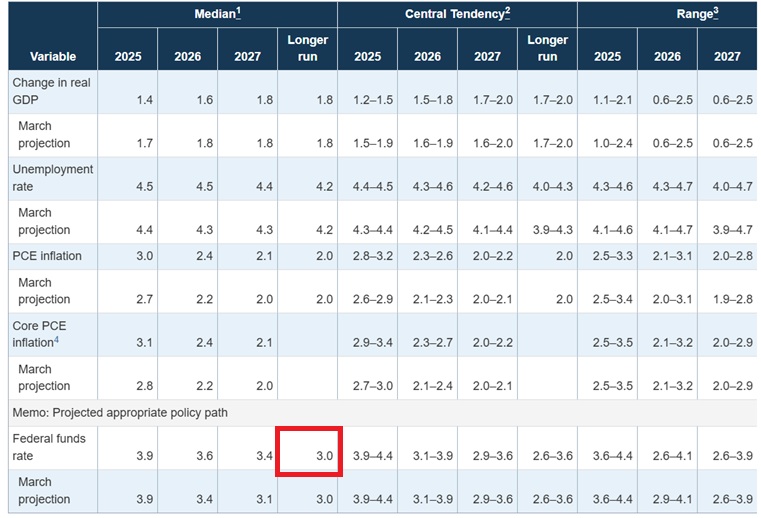Click unemployment March projection longer run 3.9–4.3
The width and height of the screenshot is (761, 518).
click(553, 230)
